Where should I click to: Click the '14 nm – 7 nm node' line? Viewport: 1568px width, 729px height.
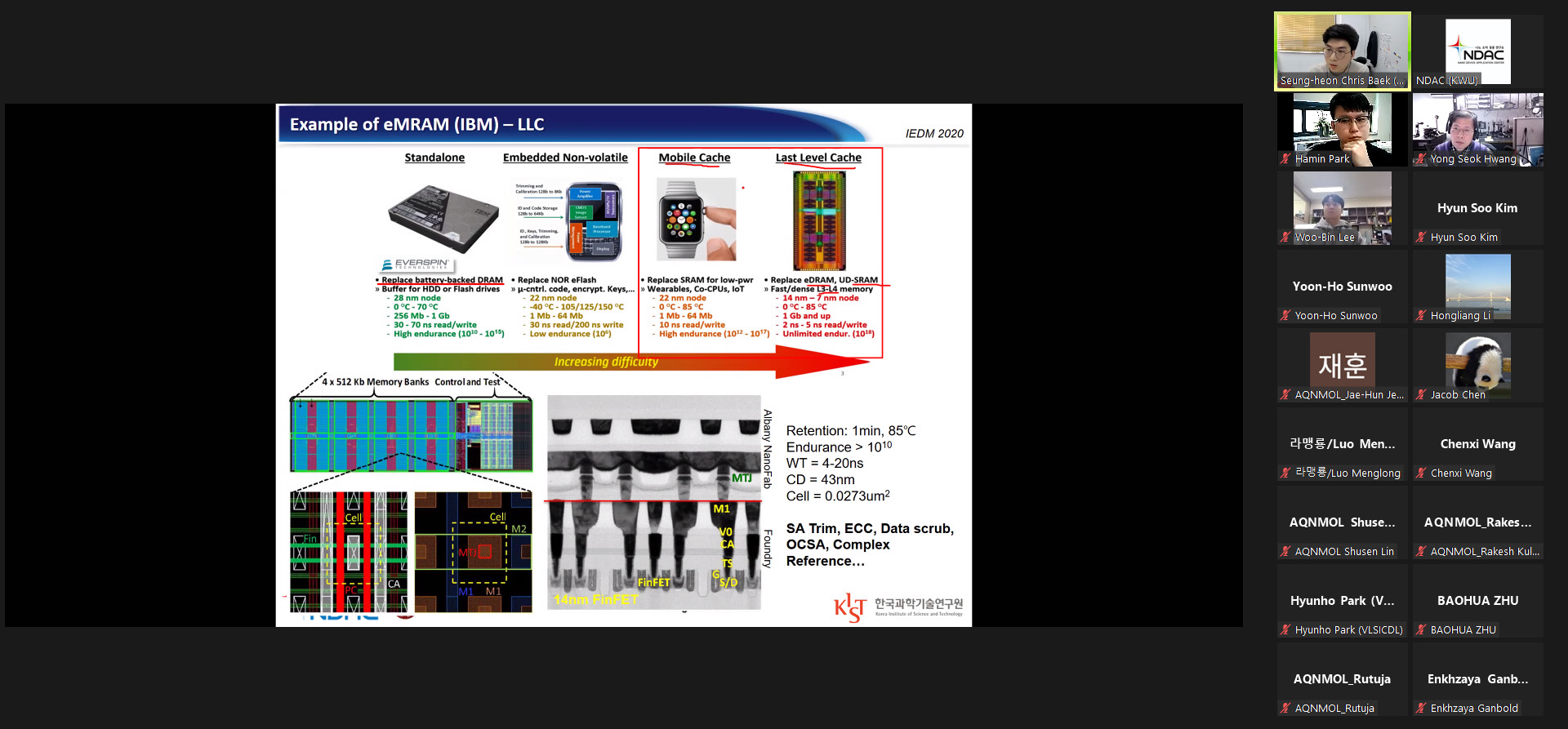(821, 298)
